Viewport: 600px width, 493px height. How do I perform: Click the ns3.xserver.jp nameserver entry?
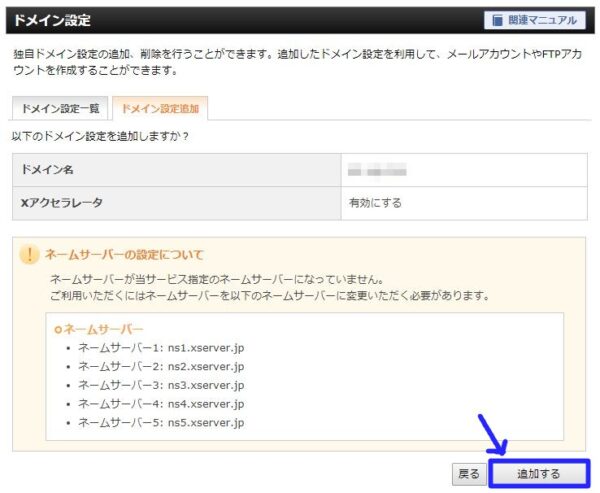tap(161, 385)
